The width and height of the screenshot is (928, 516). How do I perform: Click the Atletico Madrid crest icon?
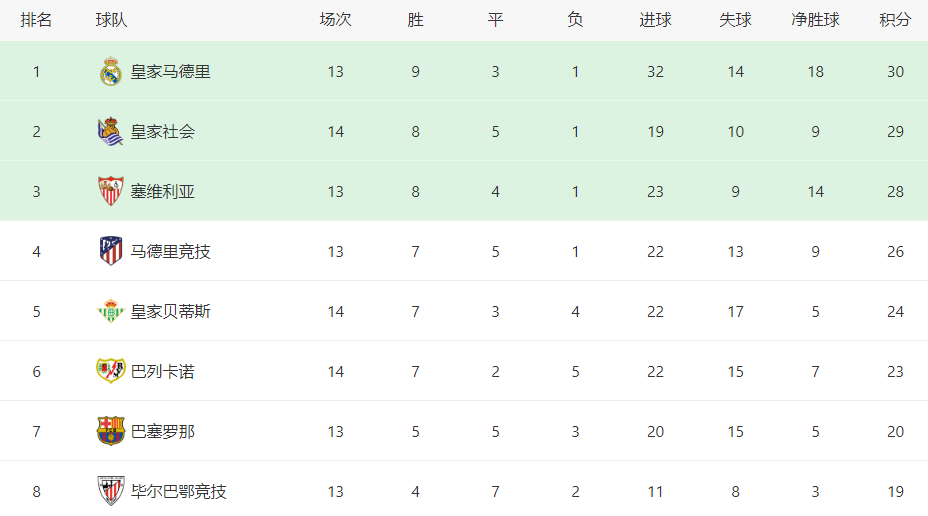click(x=111, y=251)
